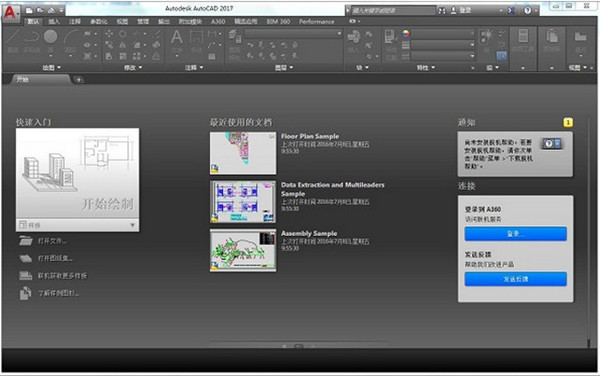Open the lineweight dropdown in Properties panel
Viewport: 600px width, 376px height.
point(443,45)
